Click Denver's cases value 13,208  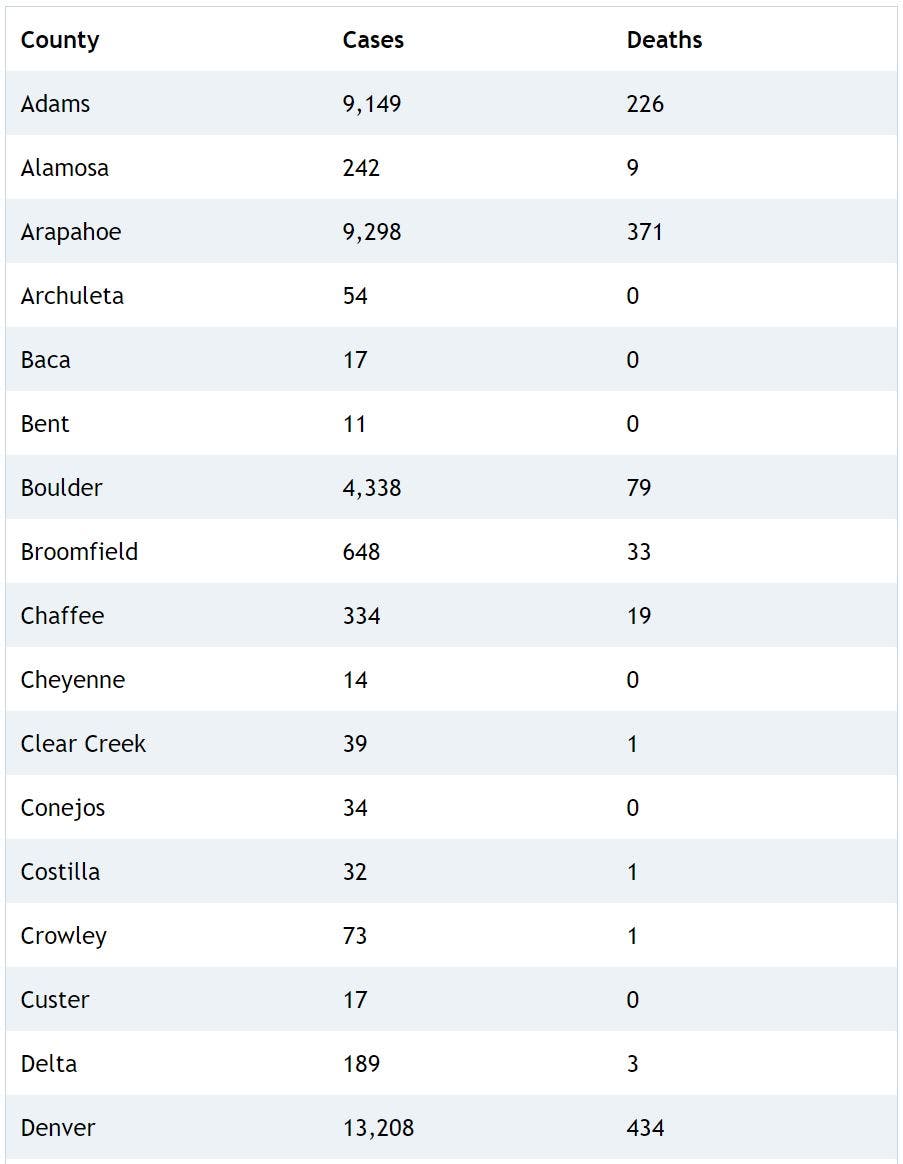[x=378, y=1128]
